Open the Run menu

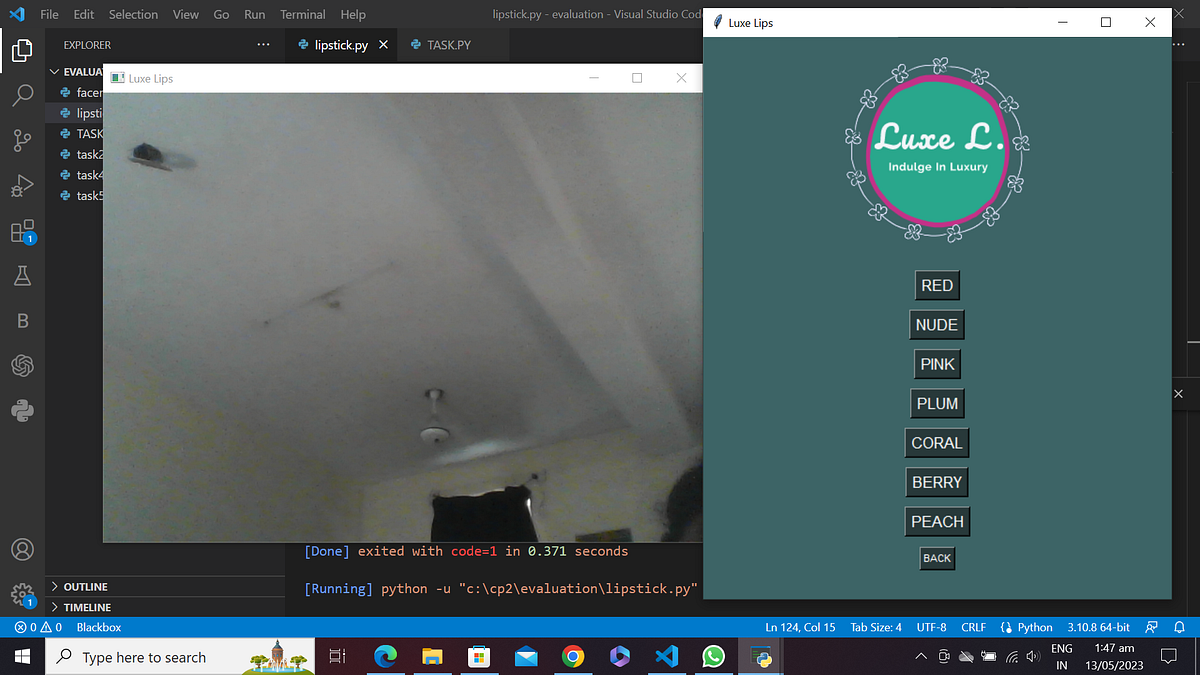pos(254,14)
